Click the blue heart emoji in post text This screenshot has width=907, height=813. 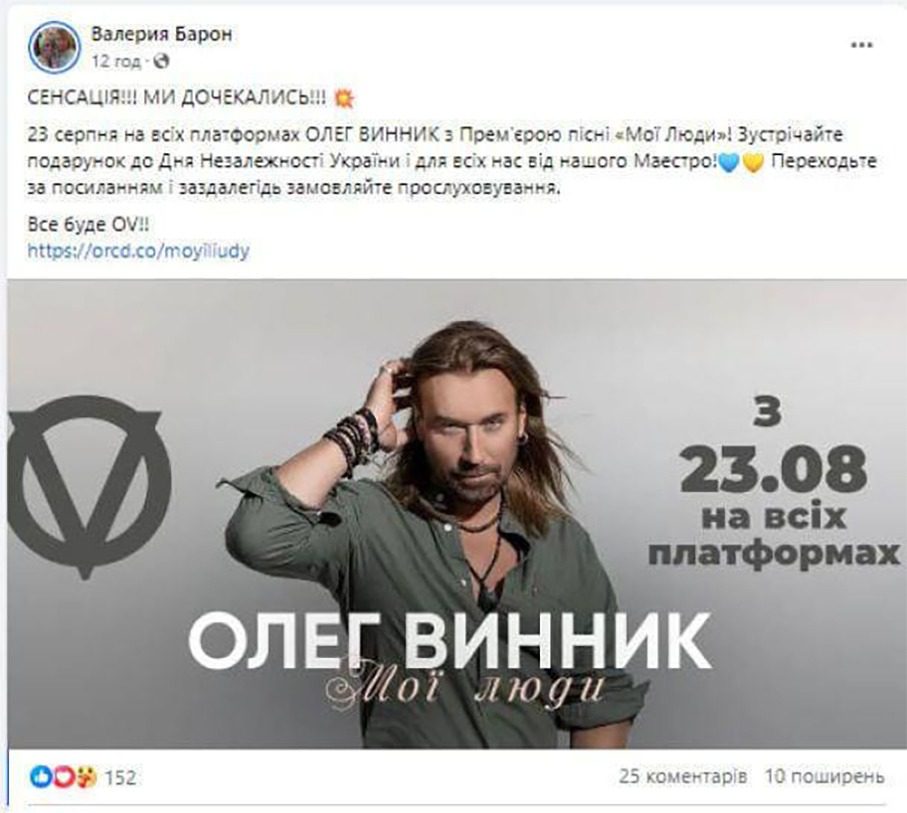pos(728,164)
